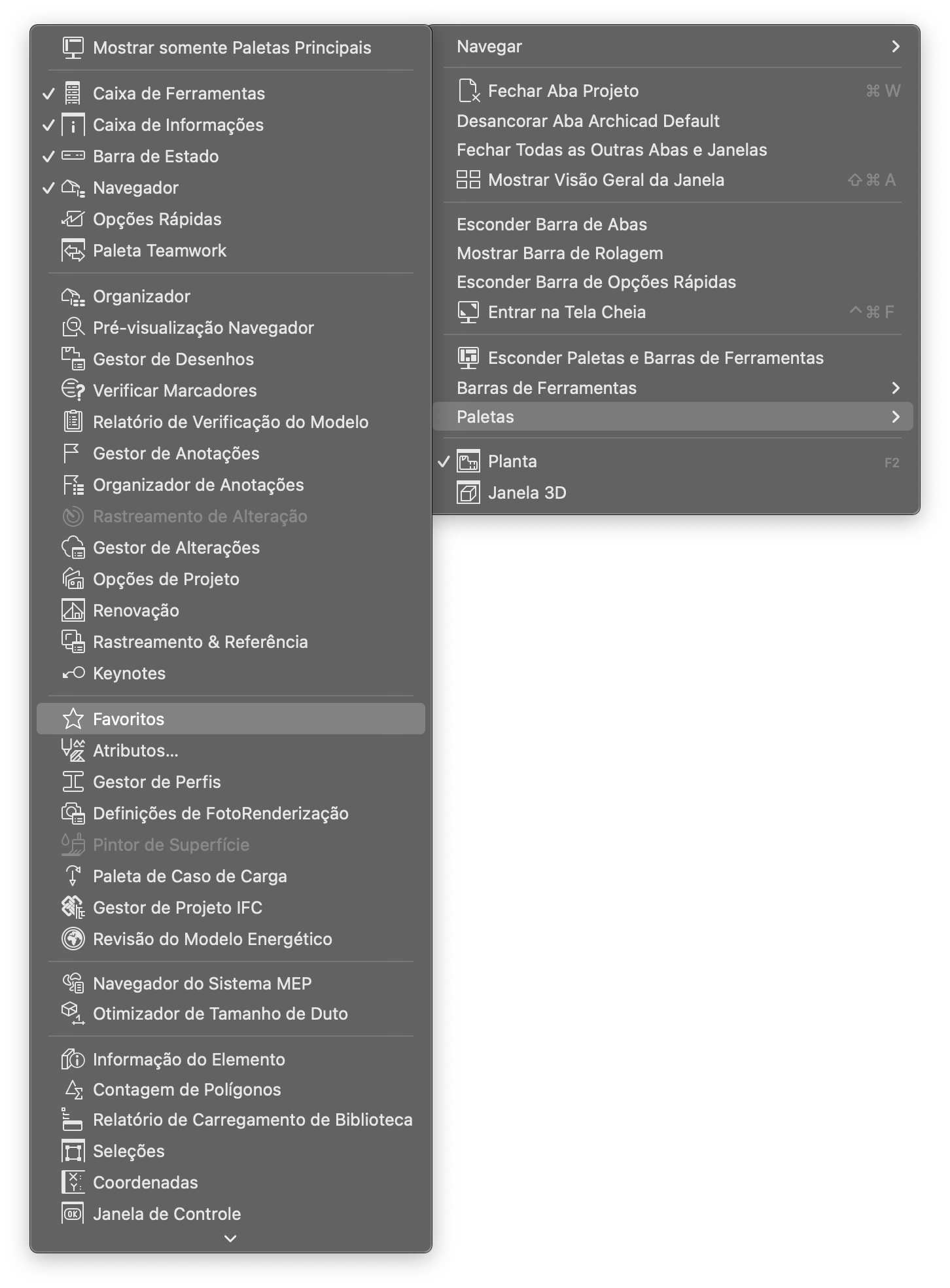This screenshot has width=950, height=1288.
Task: Click the Gestor de Projeto IFC icon
Action: click(x=73, y=907)
